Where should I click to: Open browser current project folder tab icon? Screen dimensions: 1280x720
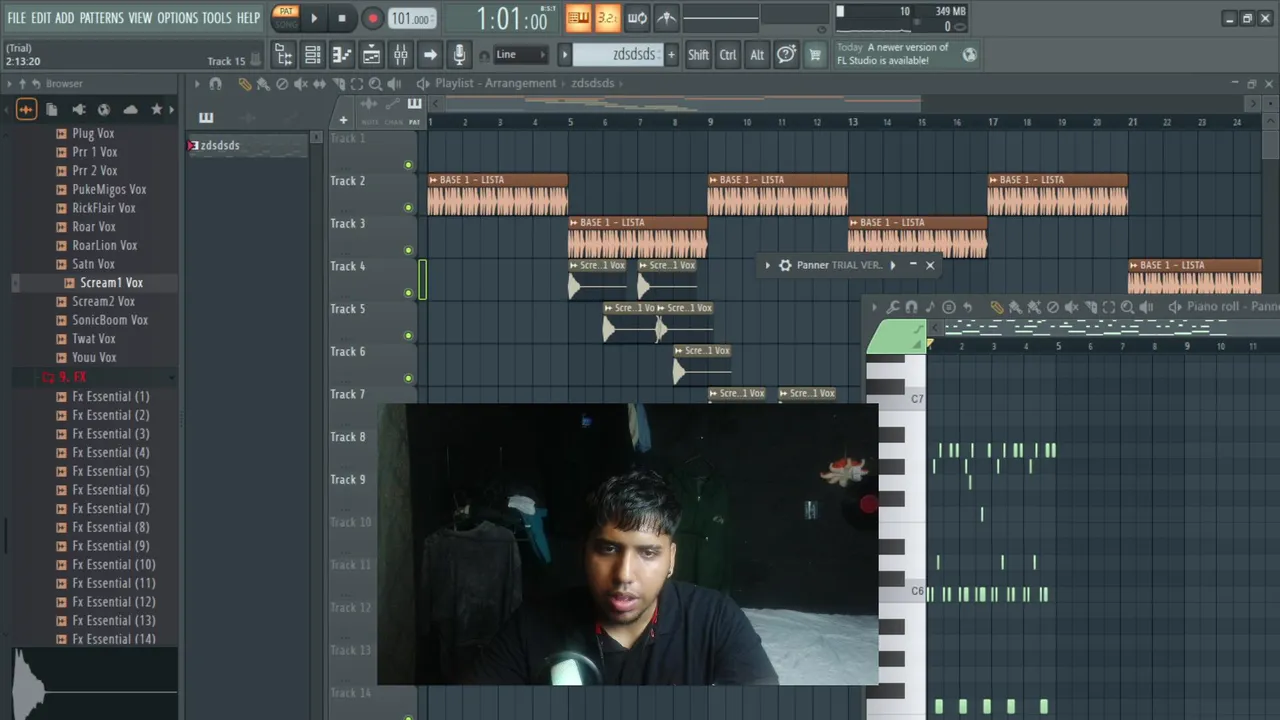click(52, 109)
